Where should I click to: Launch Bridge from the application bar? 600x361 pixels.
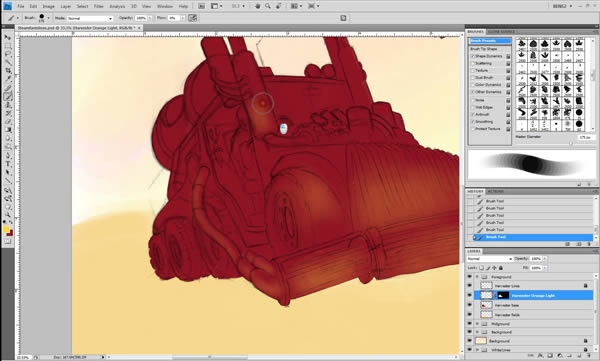coord(202,6)
